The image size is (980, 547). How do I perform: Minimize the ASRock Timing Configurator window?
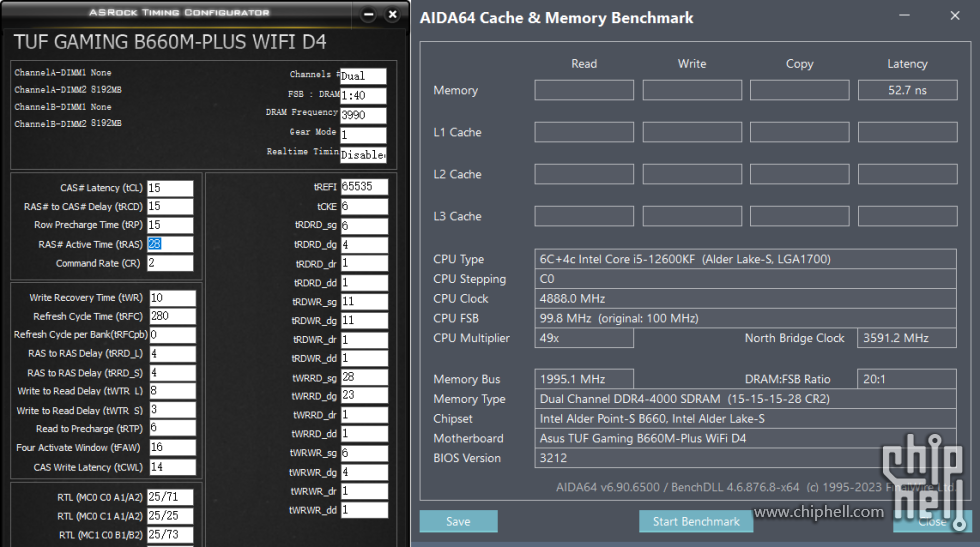[369, 14]
